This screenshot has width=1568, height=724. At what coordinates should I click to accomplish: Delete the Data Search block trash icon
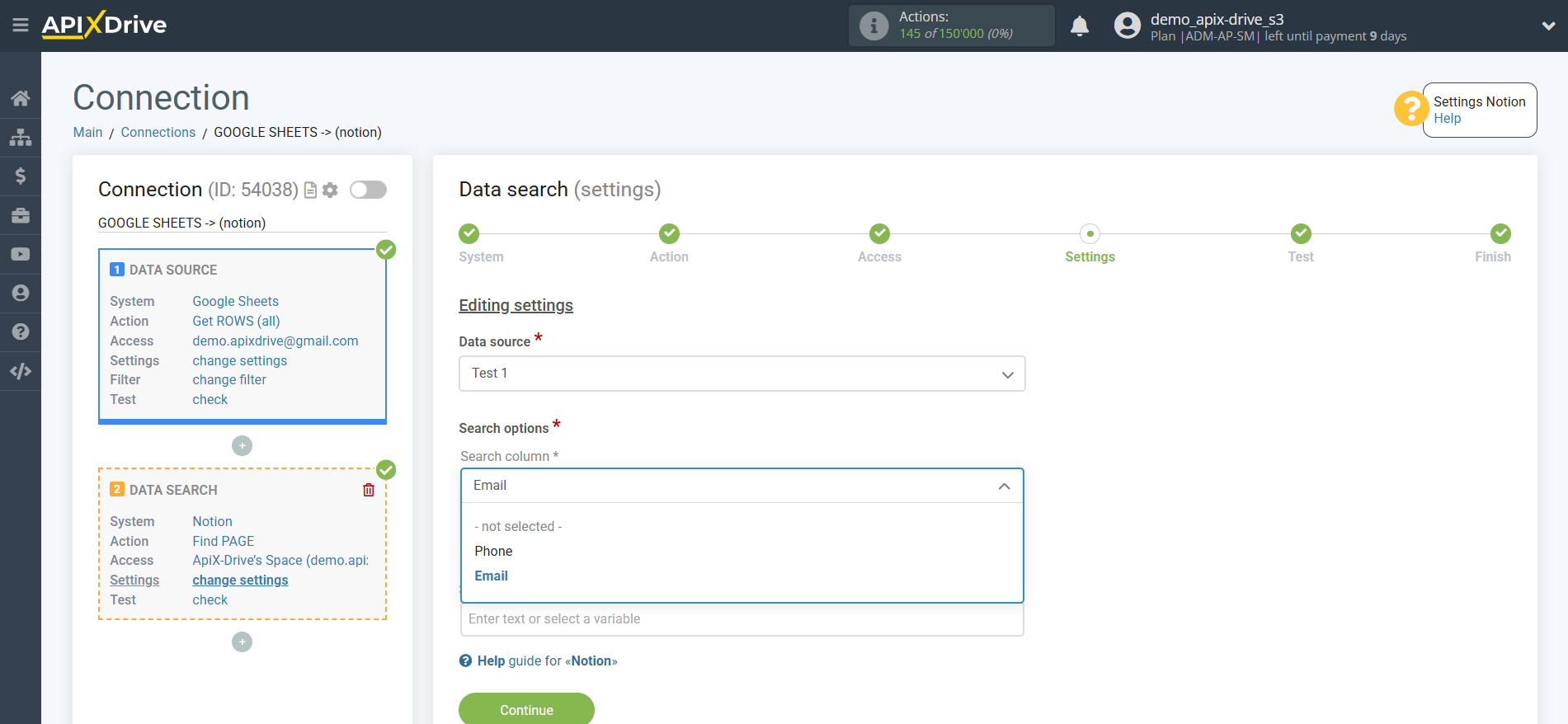pos(369,490)
